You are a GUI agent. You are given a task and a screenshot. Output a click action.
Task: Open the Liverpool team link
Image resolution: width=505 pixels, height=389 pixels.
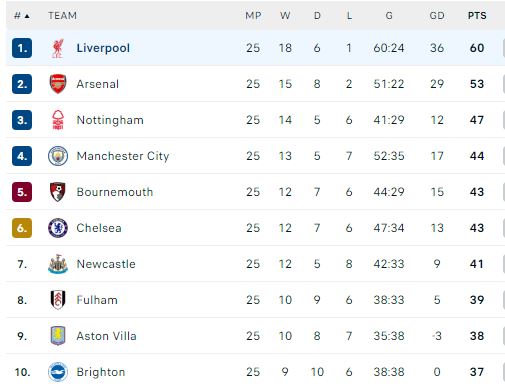click(x=103, y=48)
